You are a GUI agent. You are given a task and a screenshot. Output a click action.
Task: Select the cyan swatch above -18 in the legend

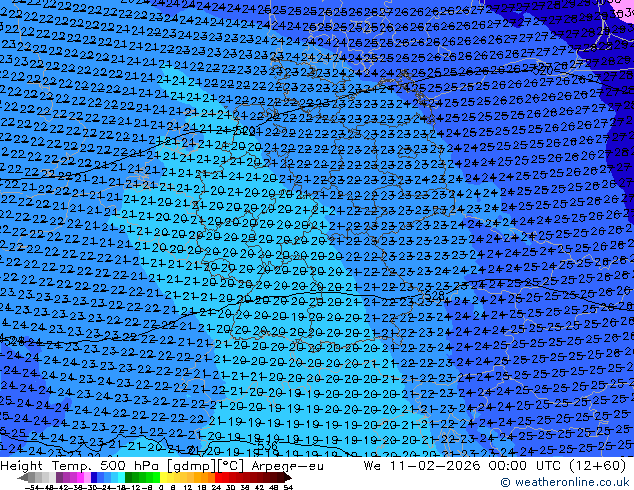pos(121,477)
